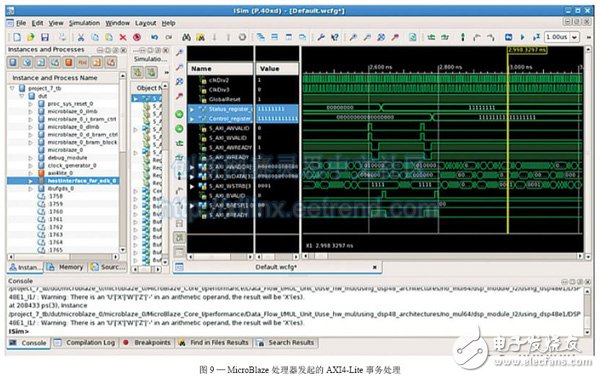Click the Value column header in waveform

[x=277, y=69]
